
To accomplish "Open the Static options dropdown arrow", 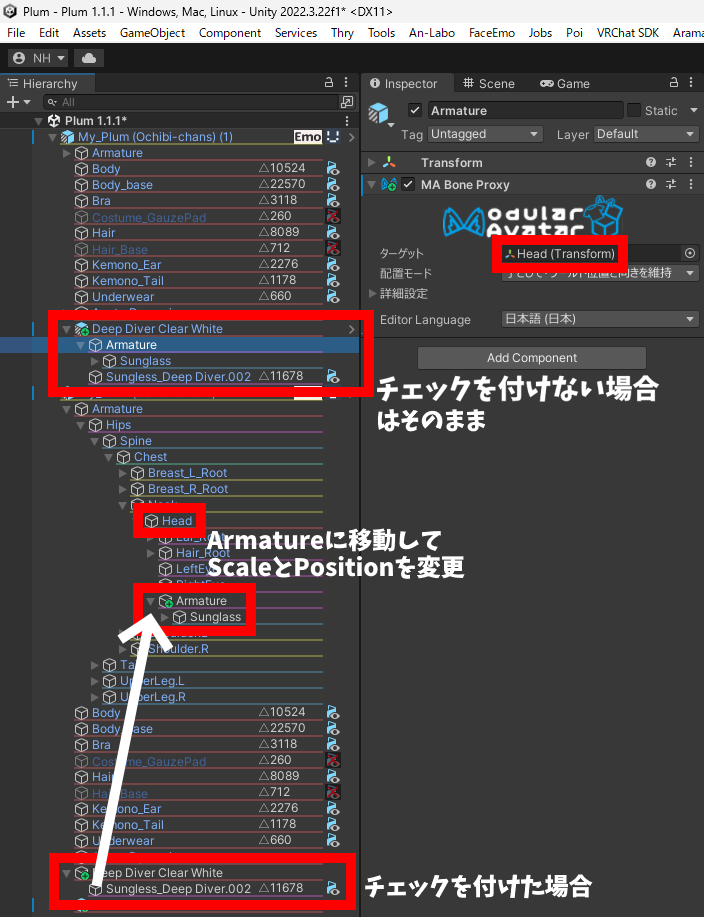I will (693, 110).
